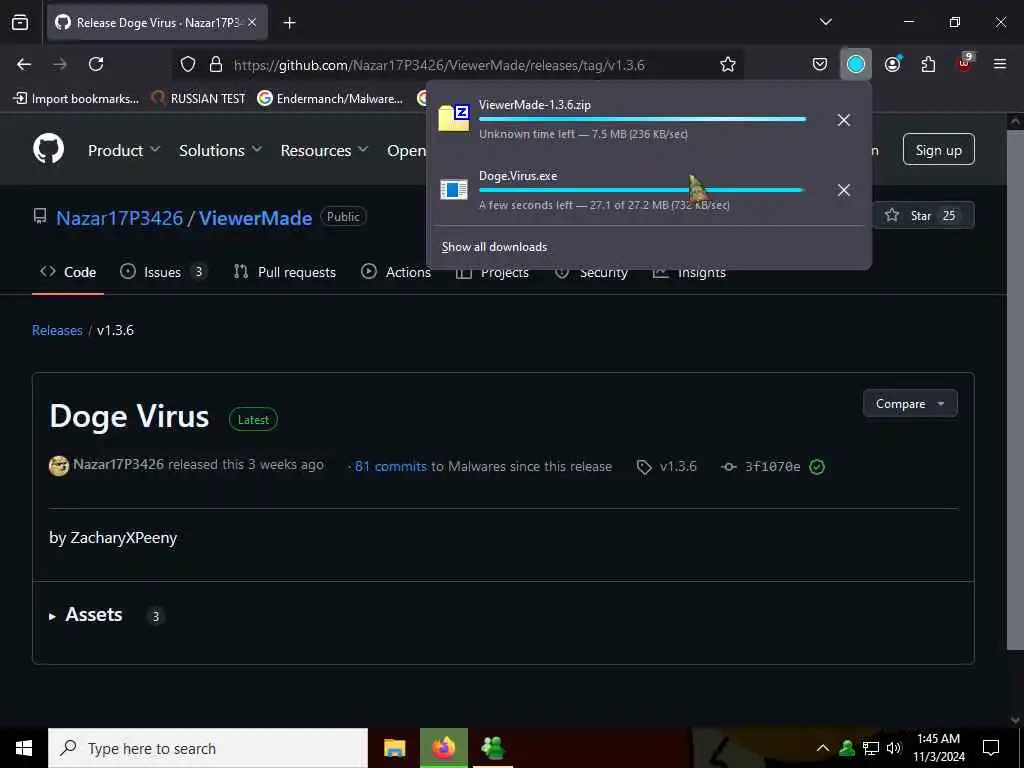Click the ViewerMade-1.3.6.zip progress bar
Image resolution: width=1024 pixels, height=768 pixels.
click(643, 120)
